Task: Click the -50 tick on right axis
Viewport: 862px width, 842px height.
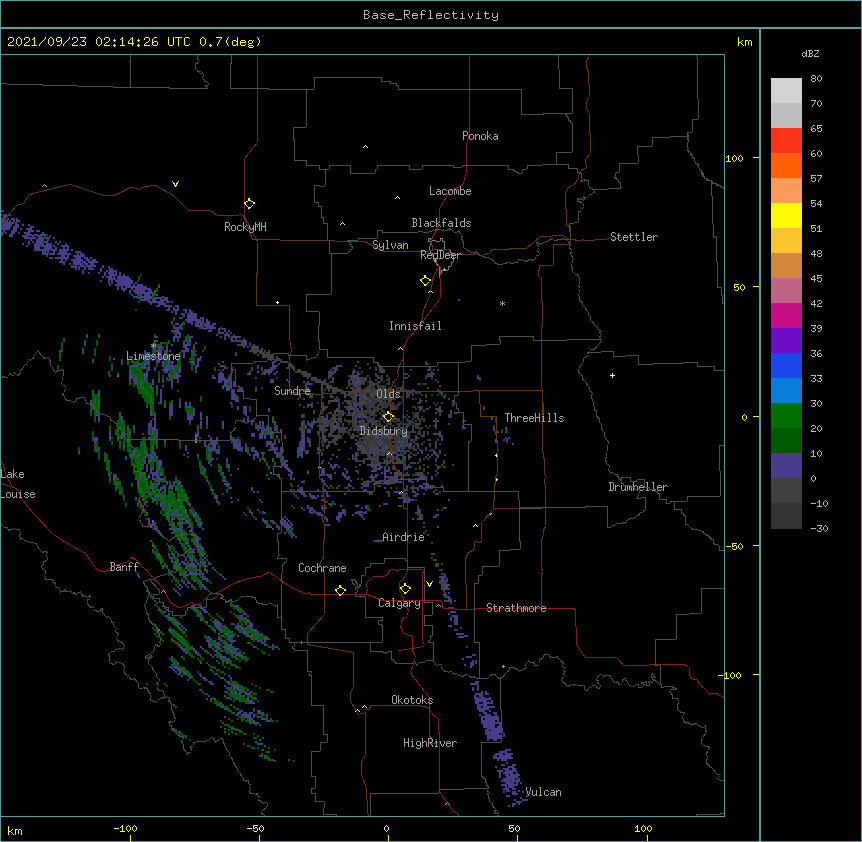Action: click(x=734, y=546)
